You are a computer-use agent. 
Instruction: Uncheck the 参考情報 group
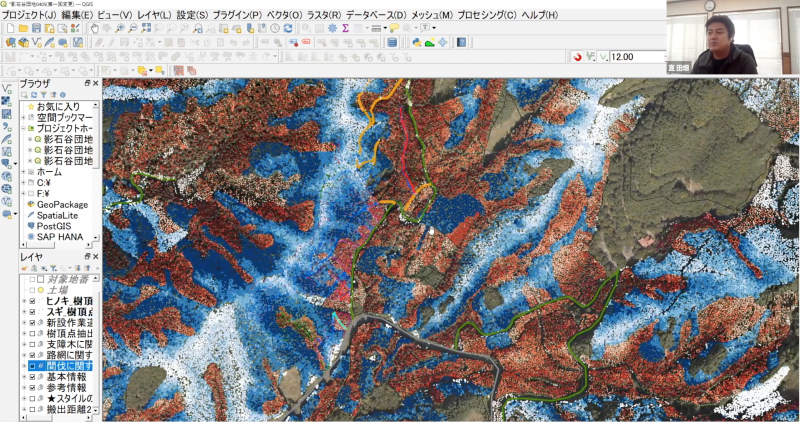[x=32, y=387]
